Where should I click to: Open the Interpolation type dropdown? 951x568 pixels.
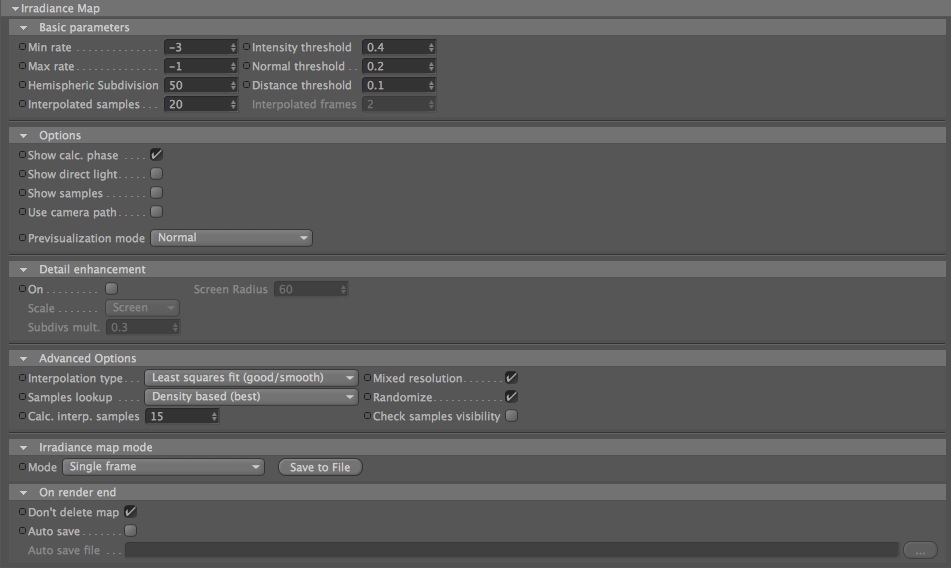pos(251,378)
